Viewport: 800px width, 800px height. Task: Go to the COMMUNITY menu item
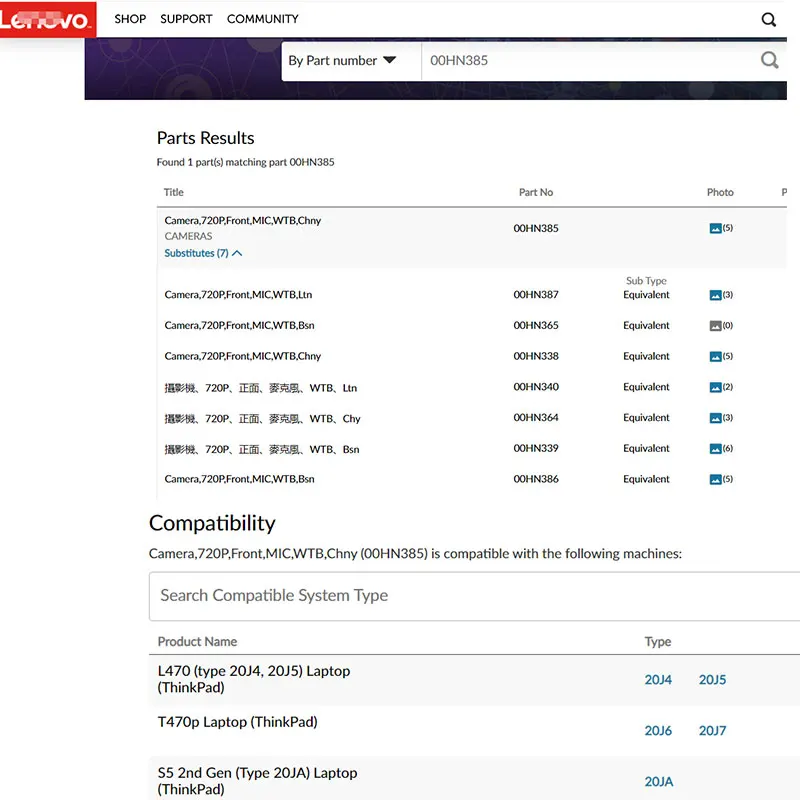pos(262,19)
